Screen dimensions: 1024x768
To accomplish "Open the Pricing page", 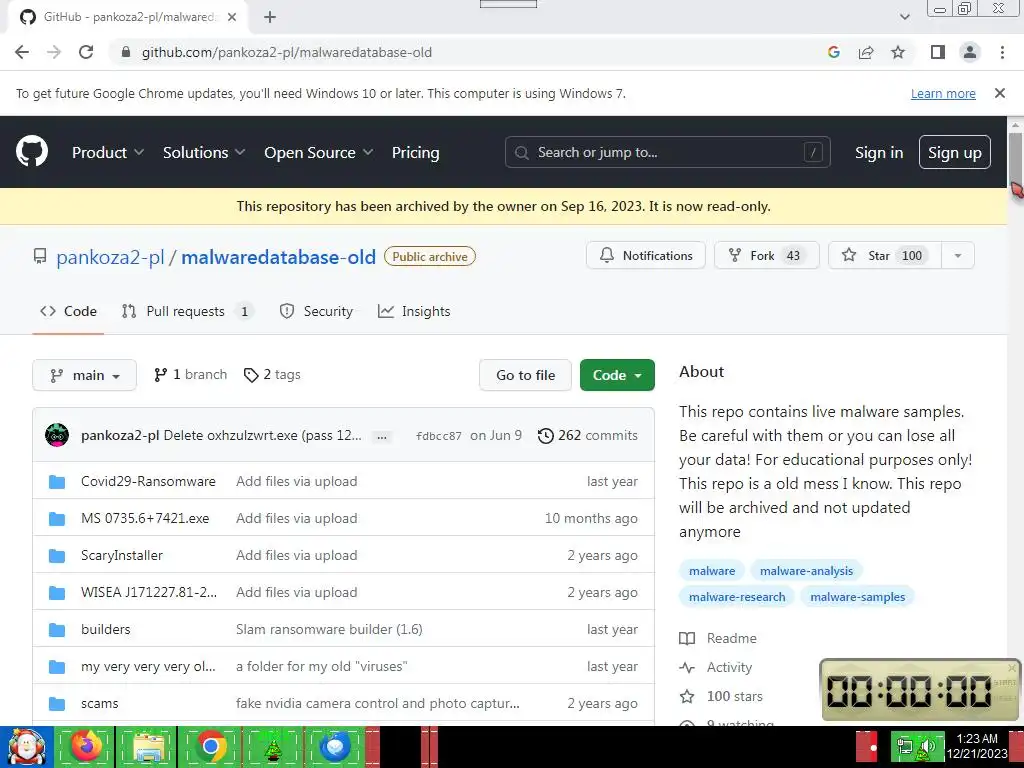I will [x=415, y=152].
